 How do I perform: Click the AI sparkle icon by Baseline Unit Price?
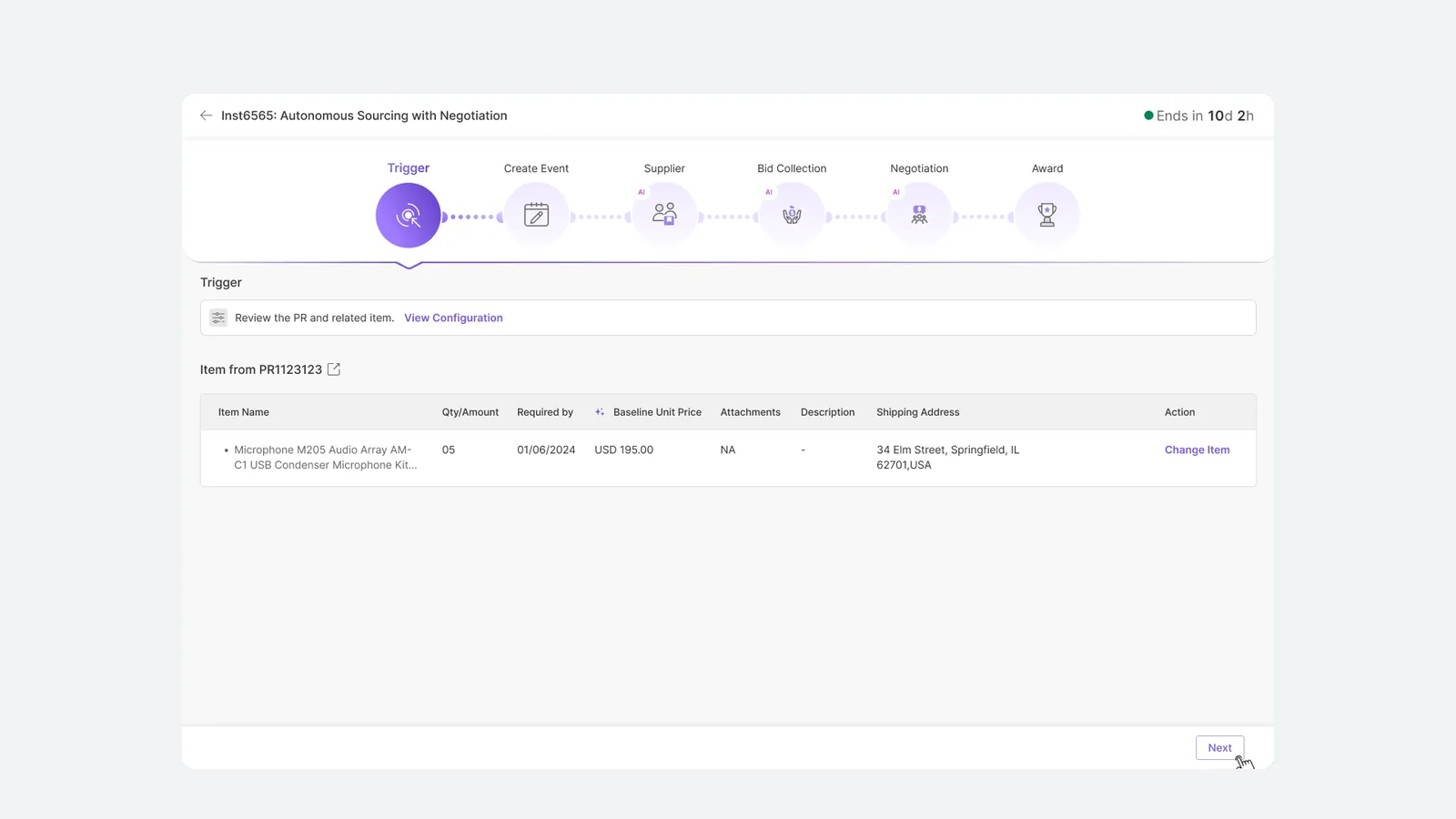[600, 412]
